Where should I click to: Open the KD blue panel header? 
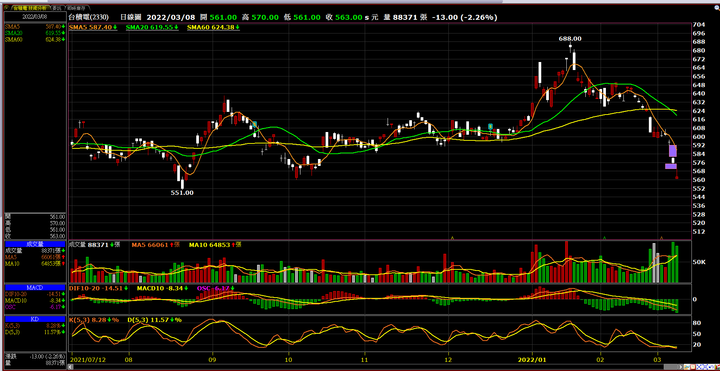point(34,318)
